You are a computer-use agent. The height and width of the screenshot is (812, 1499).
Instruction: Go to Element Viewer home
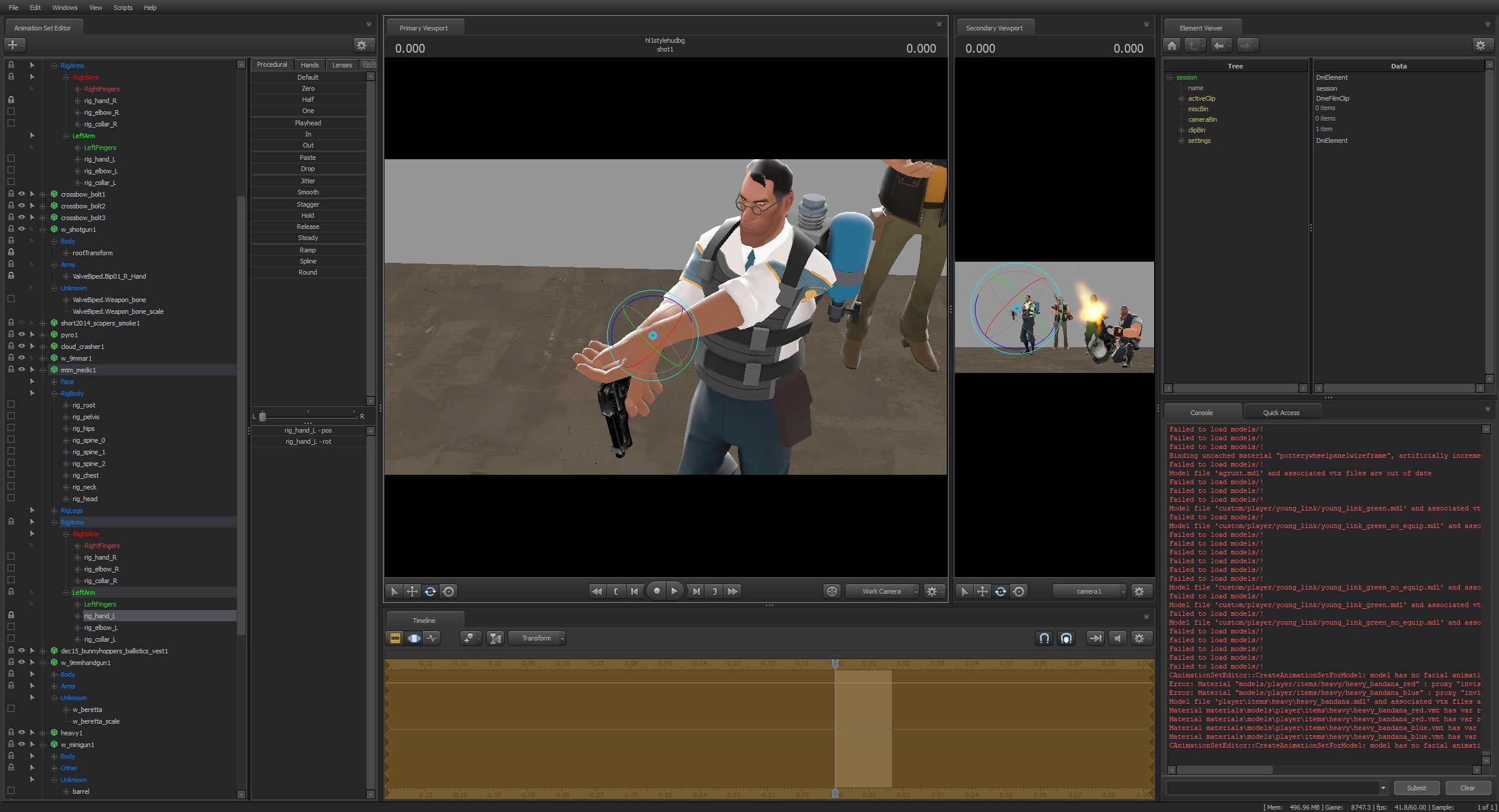1172,45
